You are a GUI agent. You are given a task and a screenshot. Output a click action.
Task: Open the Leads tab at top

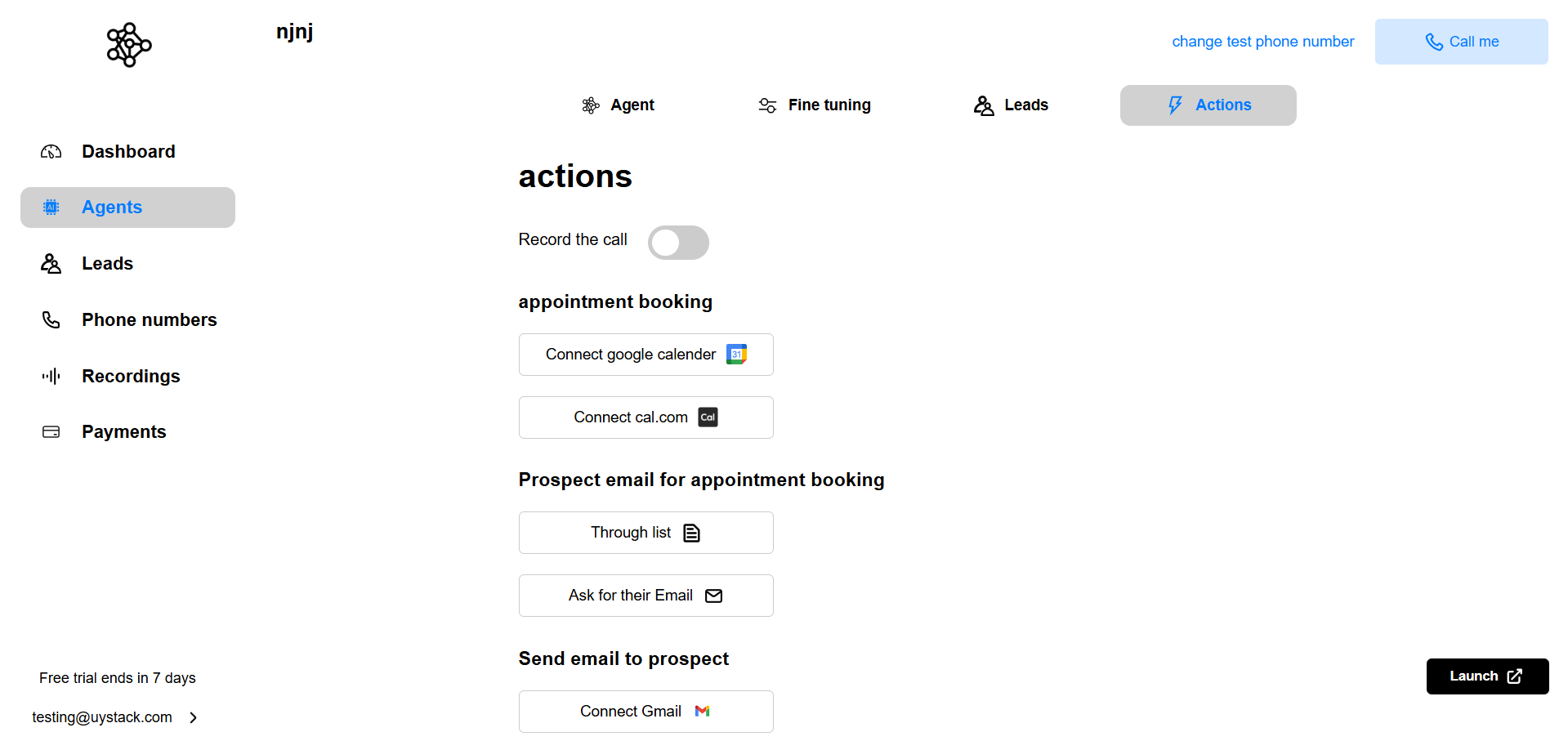[x=1011, y=105]
